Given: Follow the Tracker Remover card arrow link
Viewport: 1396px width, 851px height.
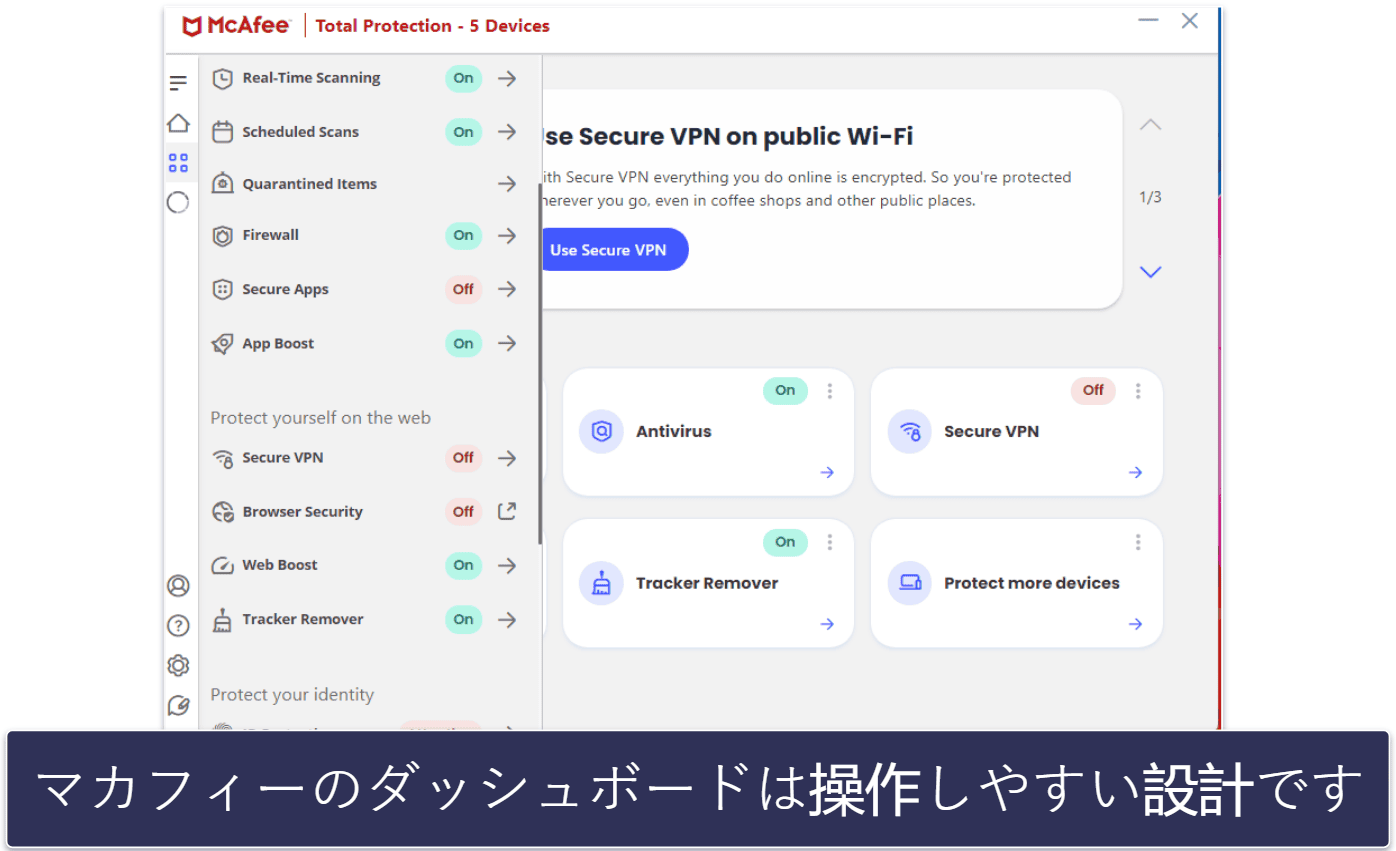Looking at the screenshot, I should 827,624.
